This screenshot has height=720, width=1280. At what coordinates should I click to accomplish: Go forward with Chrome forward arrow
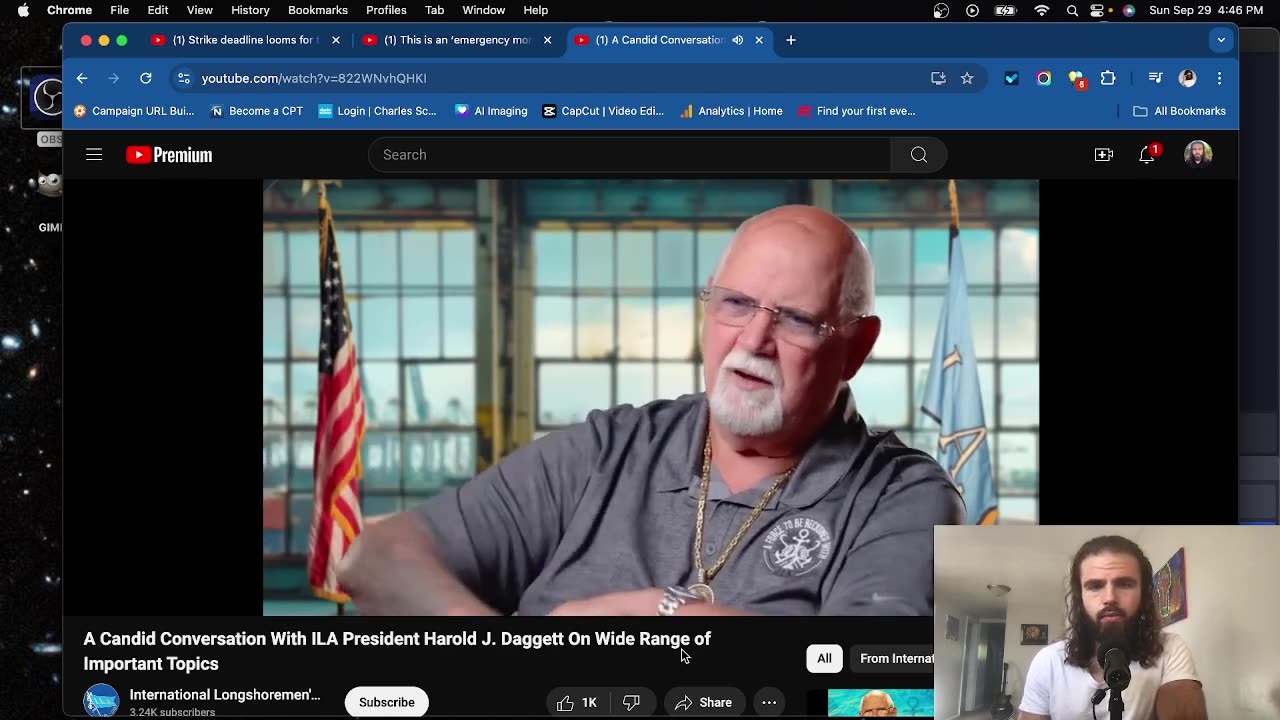pos(114,78)
